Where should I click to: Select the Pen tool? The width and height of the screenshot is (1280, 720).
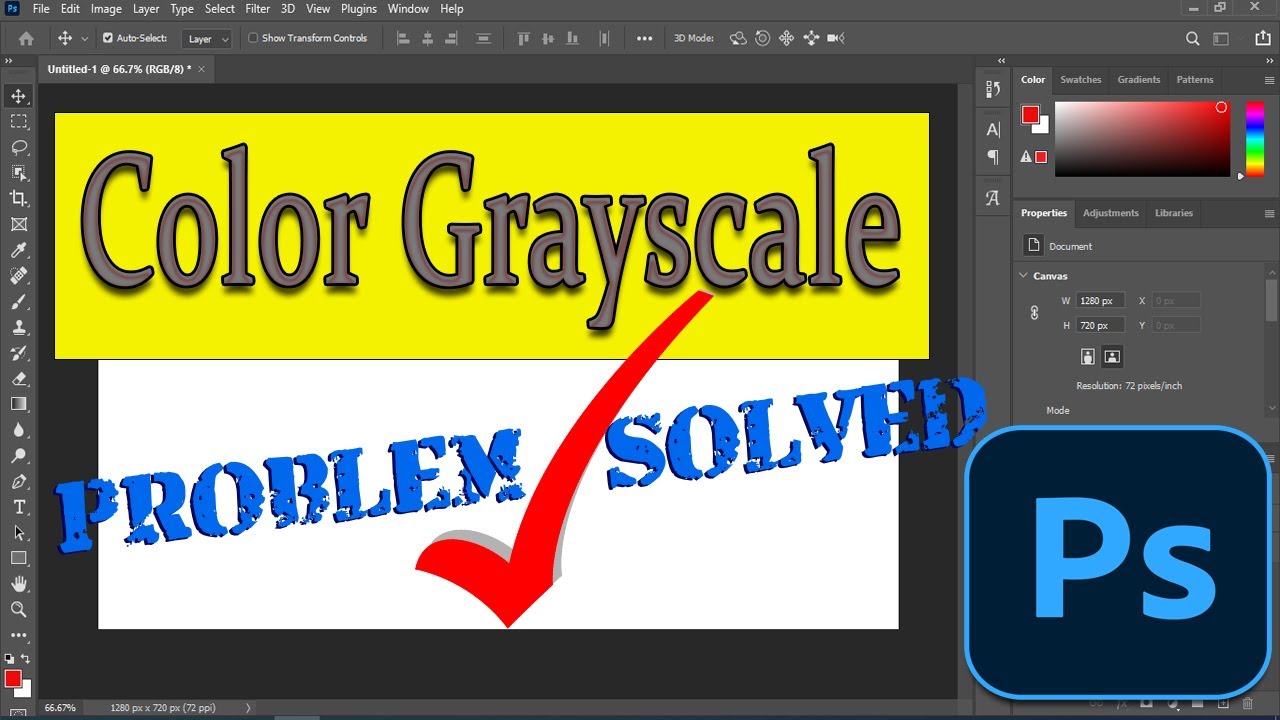pos(19,482)
